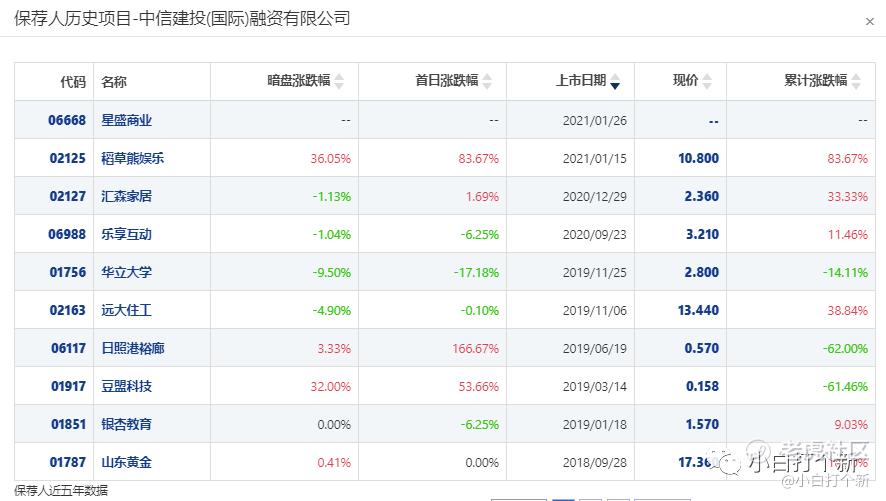
Task: Open 稻草熊娱乐 stock name link
Action: [x=132, y=158]
